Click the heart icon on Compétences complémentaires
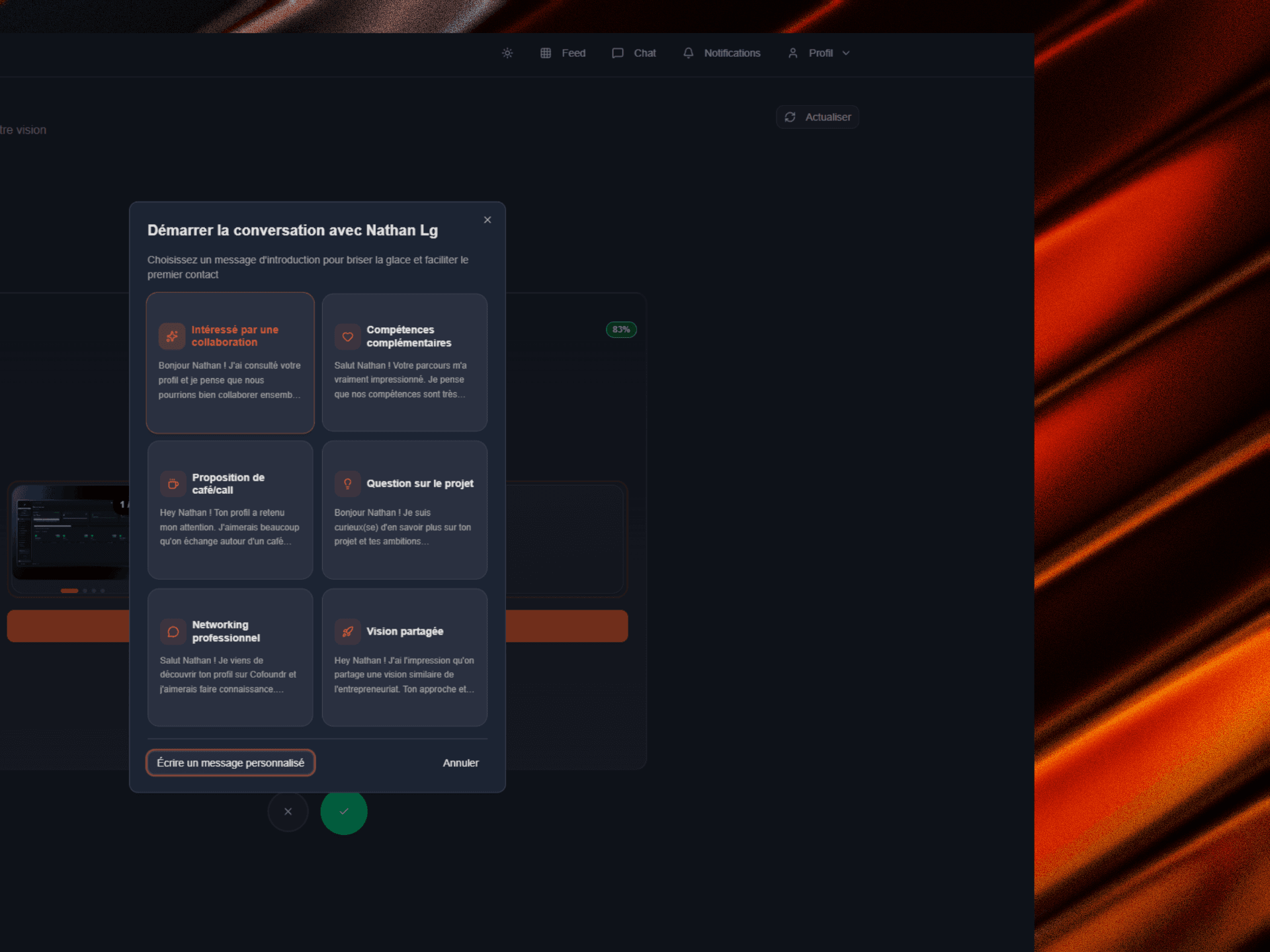Image resolution: width=1270 pixels, height=952 pixels. (x=348, y=336)
